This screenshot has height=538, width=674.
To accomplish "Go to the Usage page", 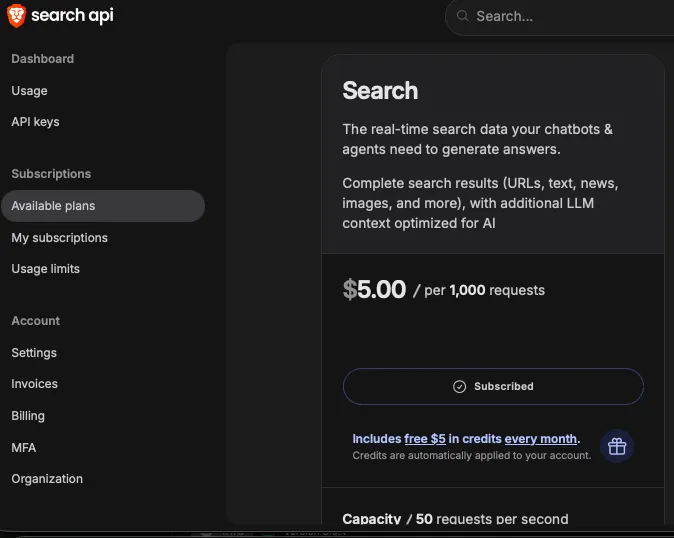I will (30, 91).
